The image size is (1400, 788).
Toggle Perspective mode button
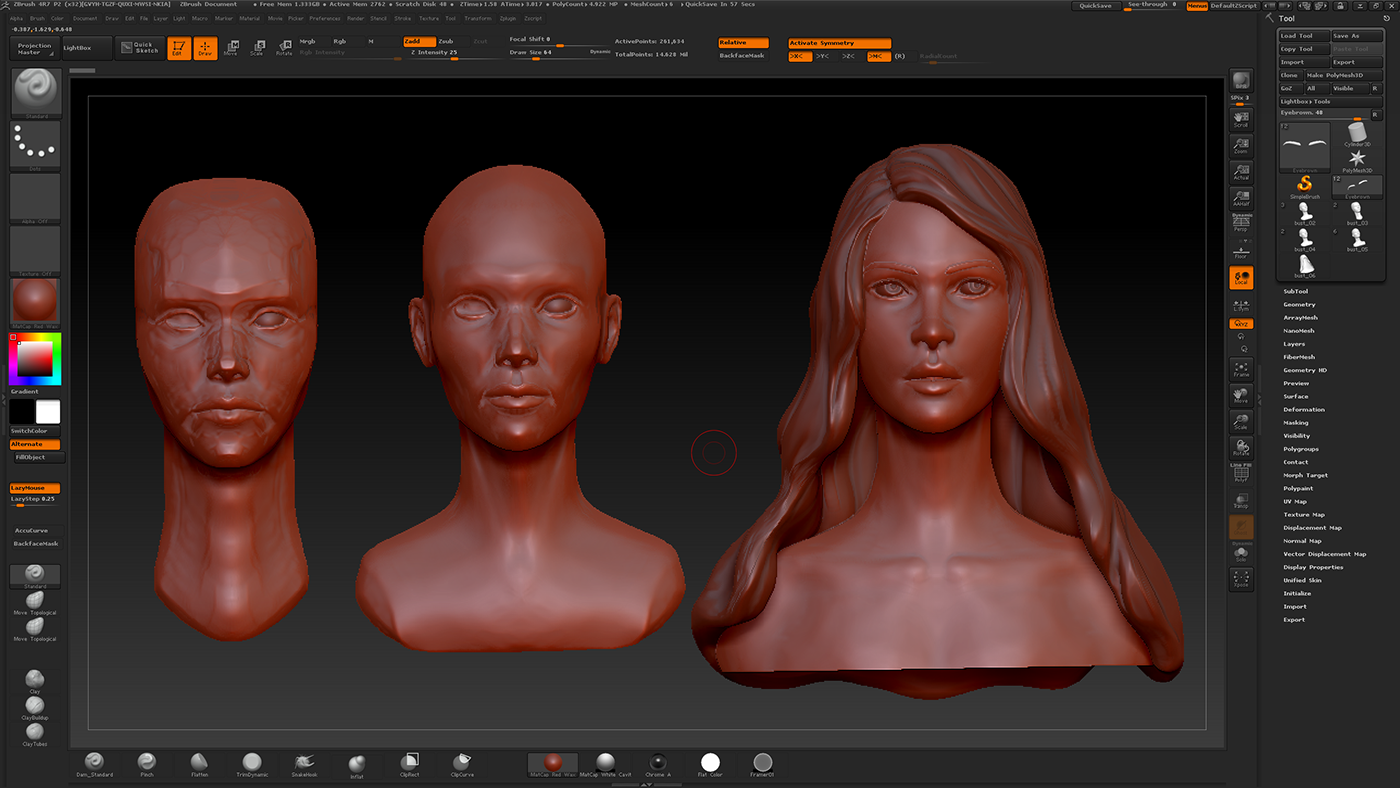click(x=1241, y=224)
